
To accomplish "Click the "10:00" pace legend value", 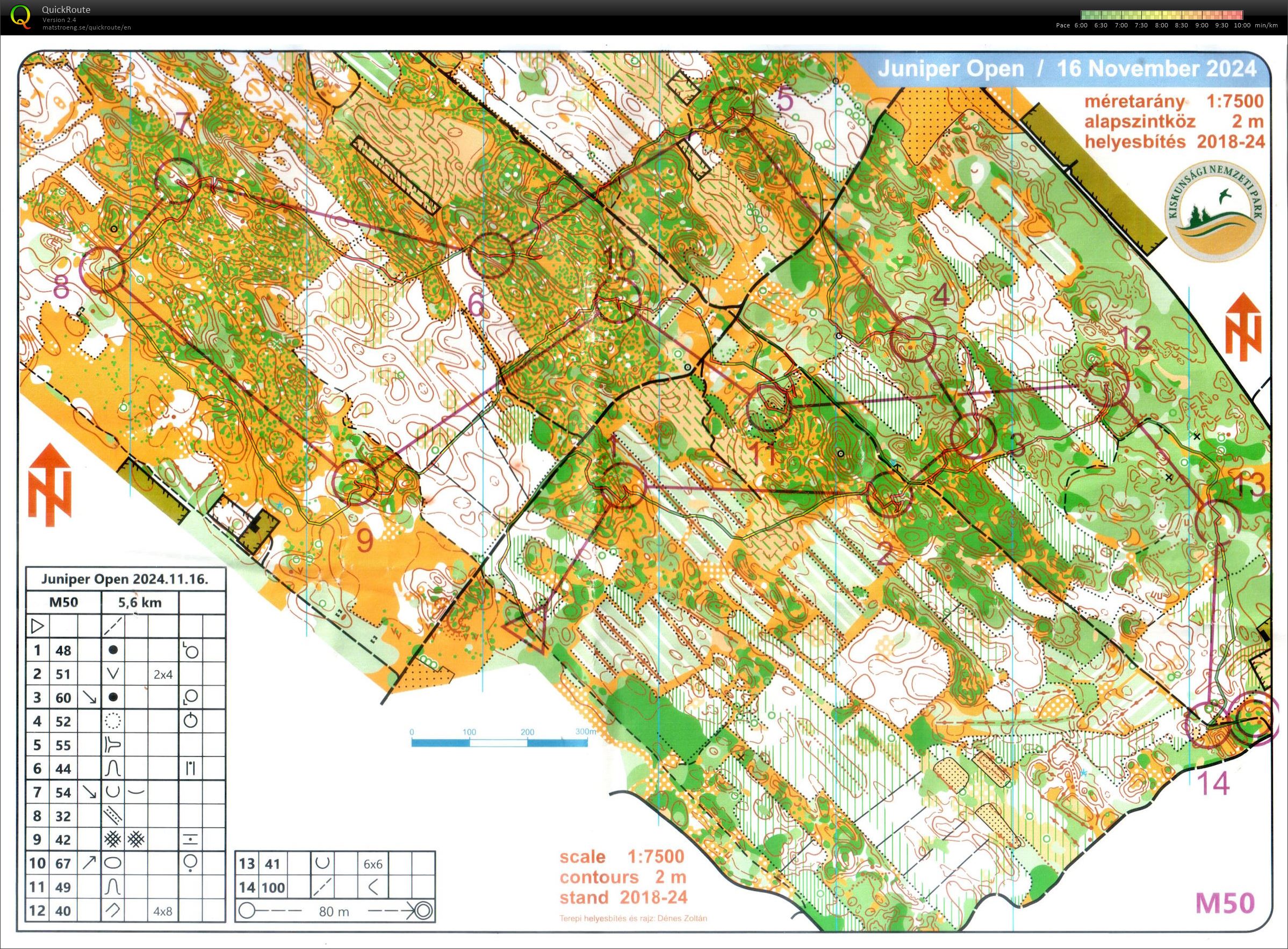I will pyautogui.click(x=1241, y=25).
